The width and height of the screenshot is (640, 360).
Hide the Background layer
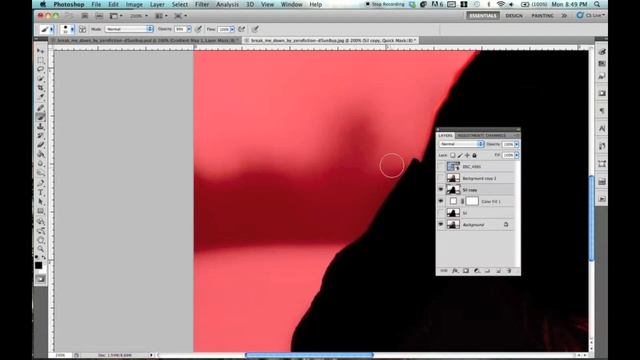441,224
